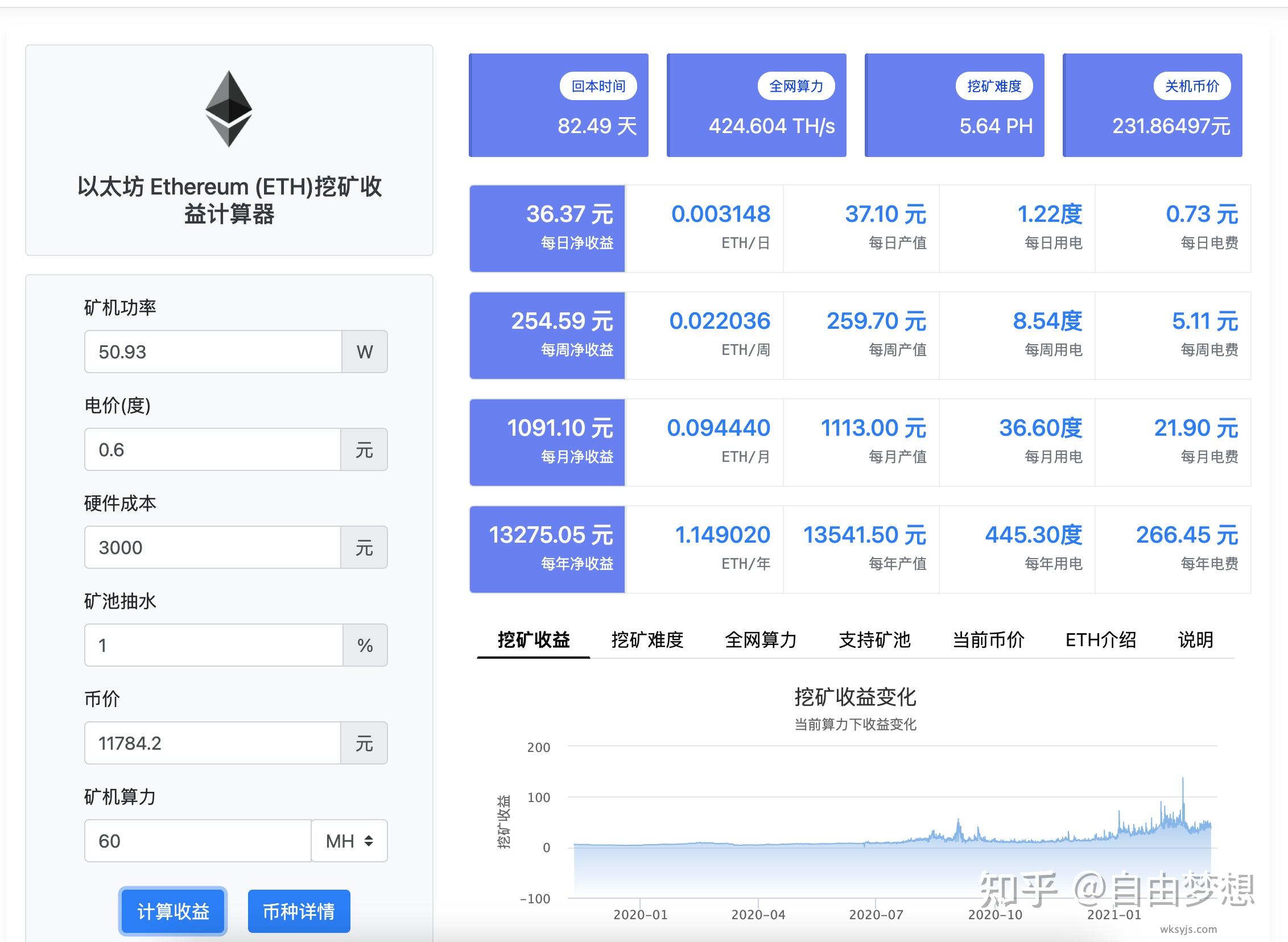Click the 挖矿收益变化 chart title
The image size is (1288, 942).
[855, 697]
